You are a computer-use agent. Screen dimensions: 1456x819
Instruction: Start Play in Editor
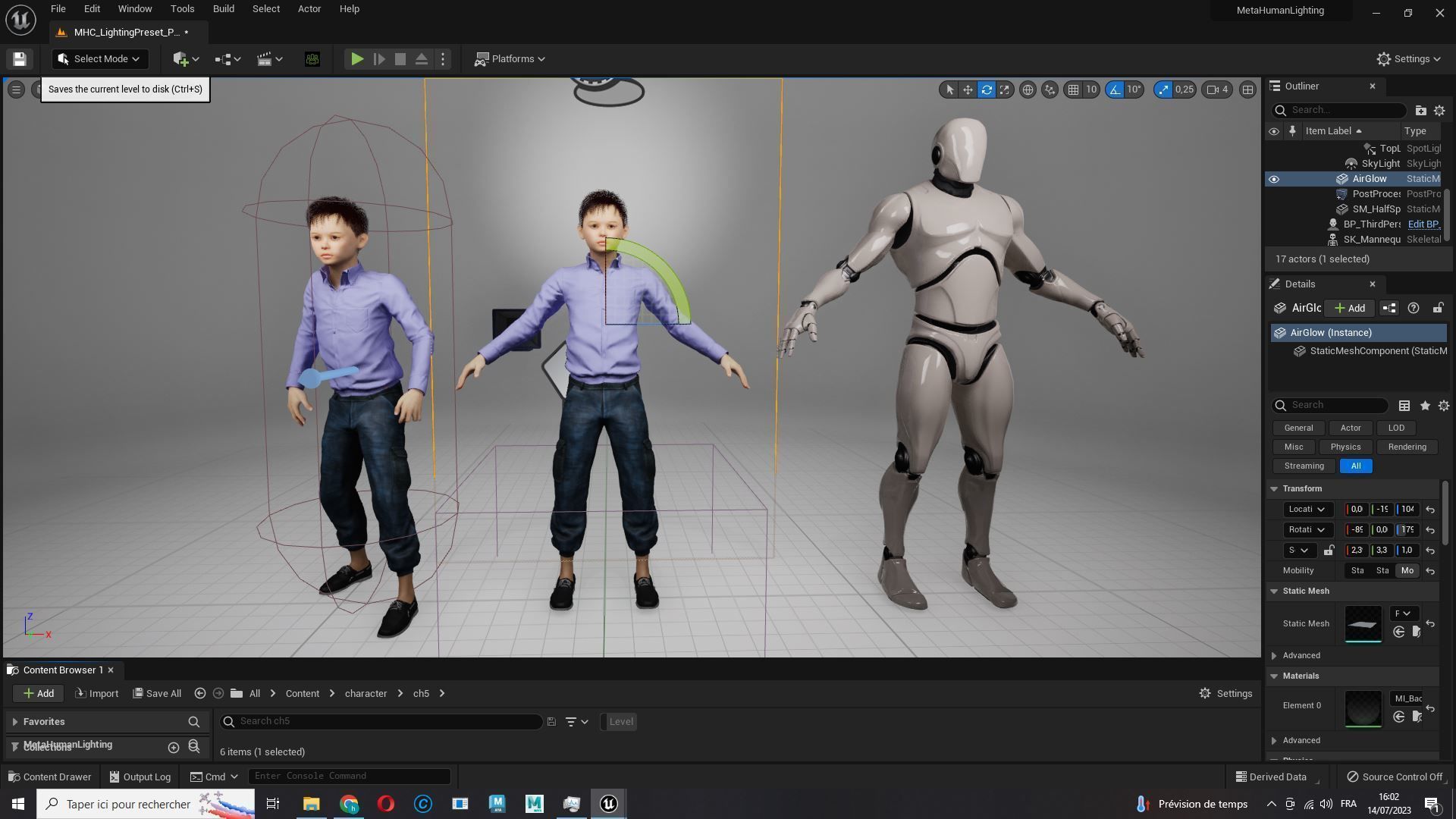357,59
